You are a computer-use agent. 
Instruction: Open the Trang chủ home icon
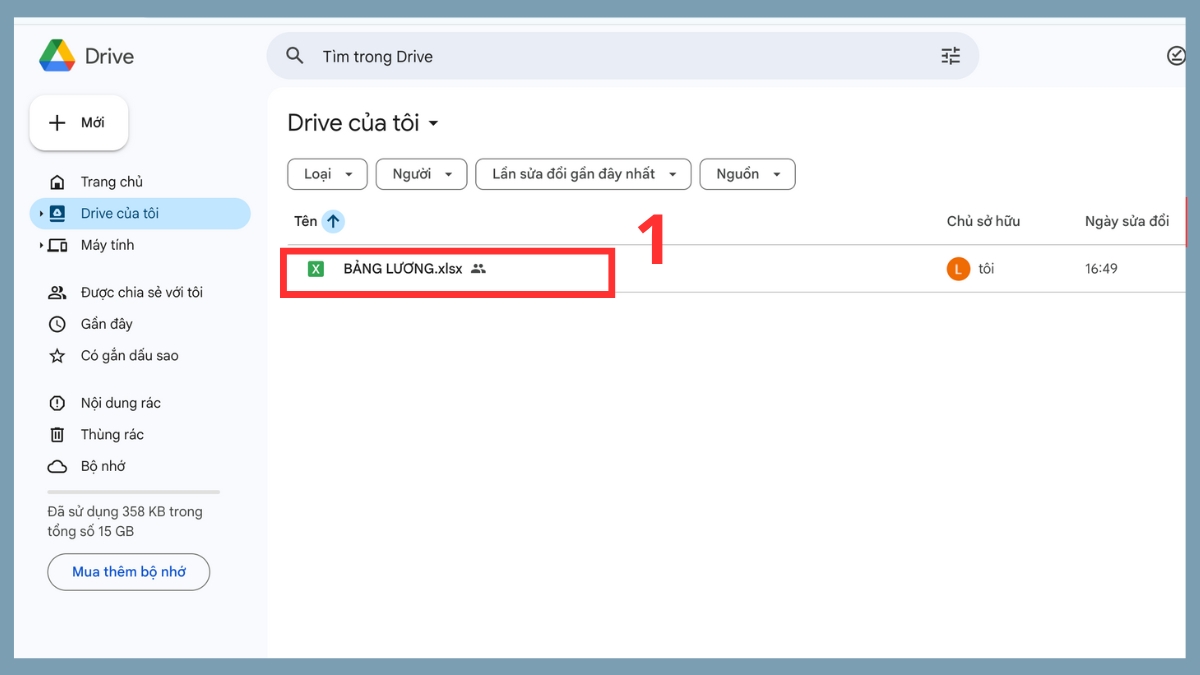point(59,181)
